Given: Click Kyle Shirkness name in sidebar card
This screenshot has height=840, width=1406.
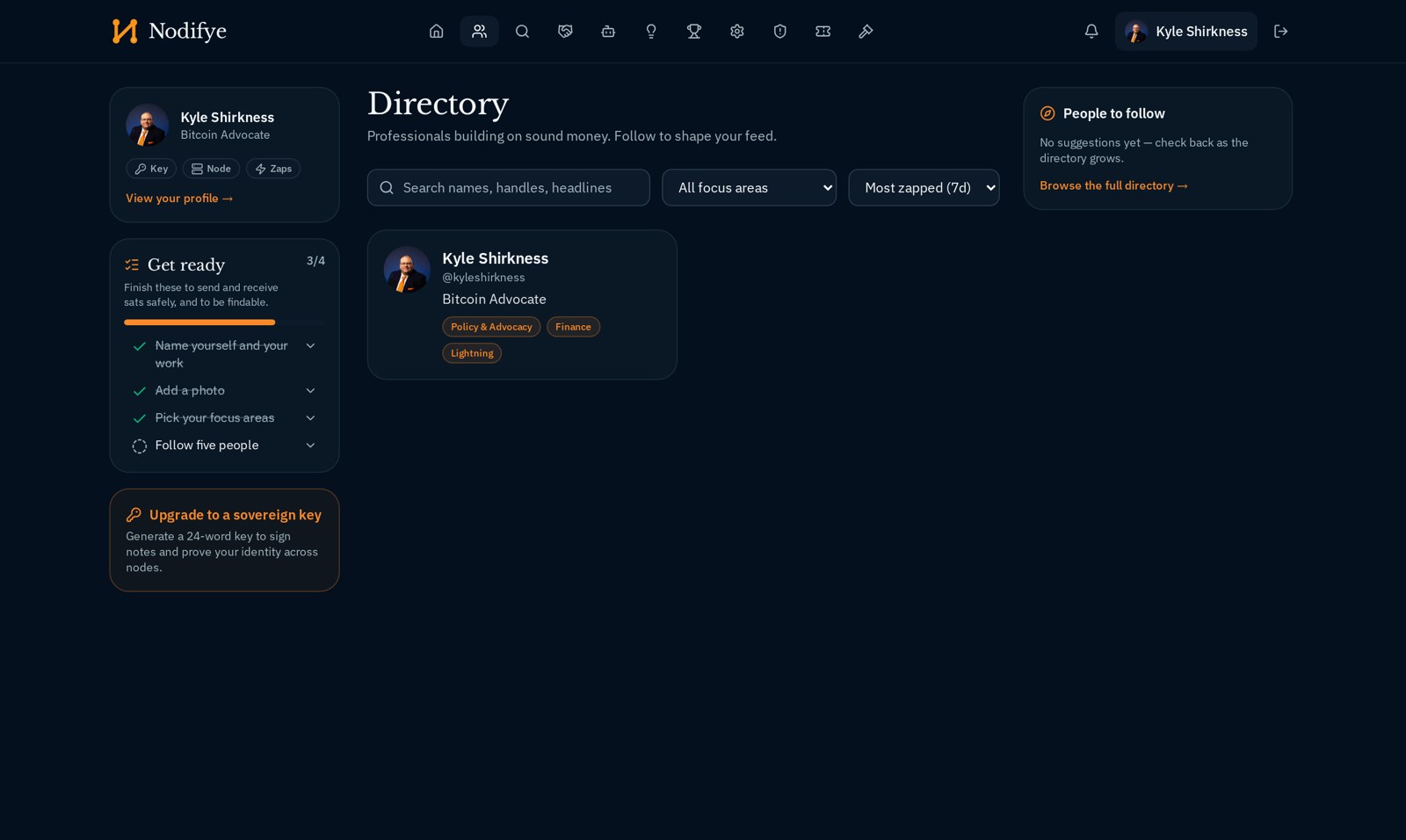Looking at the screenshot, I should [228, 118].
